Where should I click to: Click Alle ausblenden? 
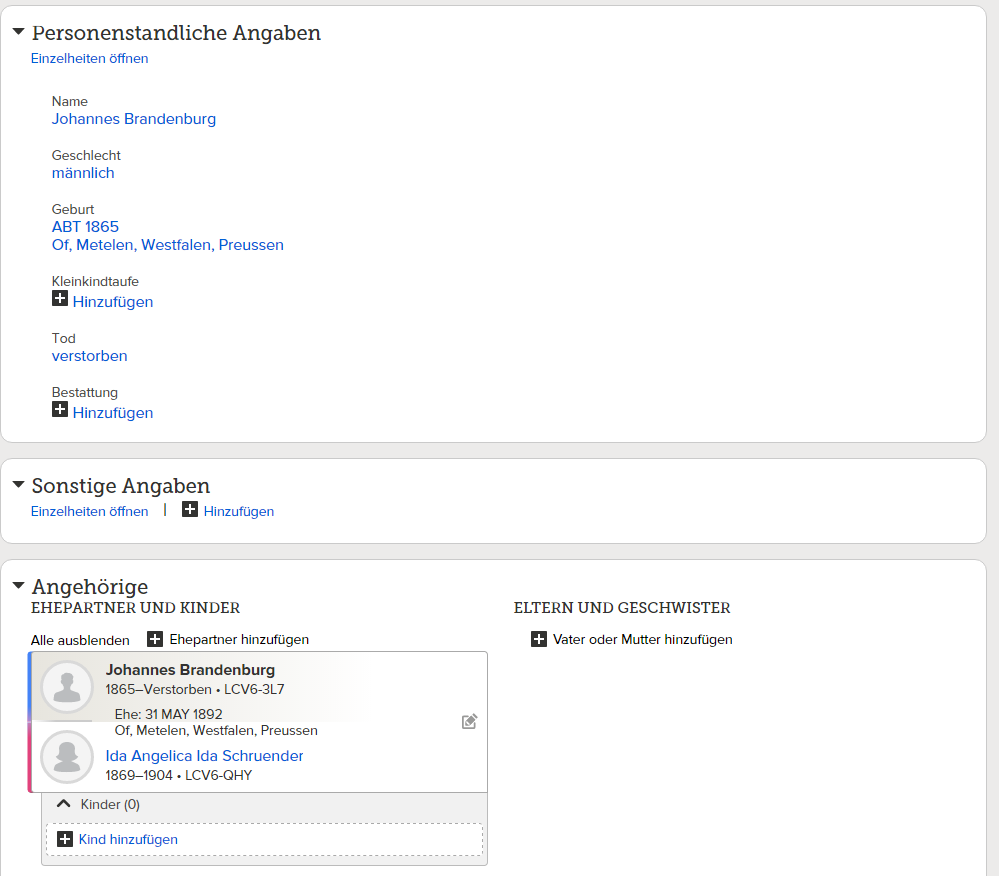click(x=80, y=640)
